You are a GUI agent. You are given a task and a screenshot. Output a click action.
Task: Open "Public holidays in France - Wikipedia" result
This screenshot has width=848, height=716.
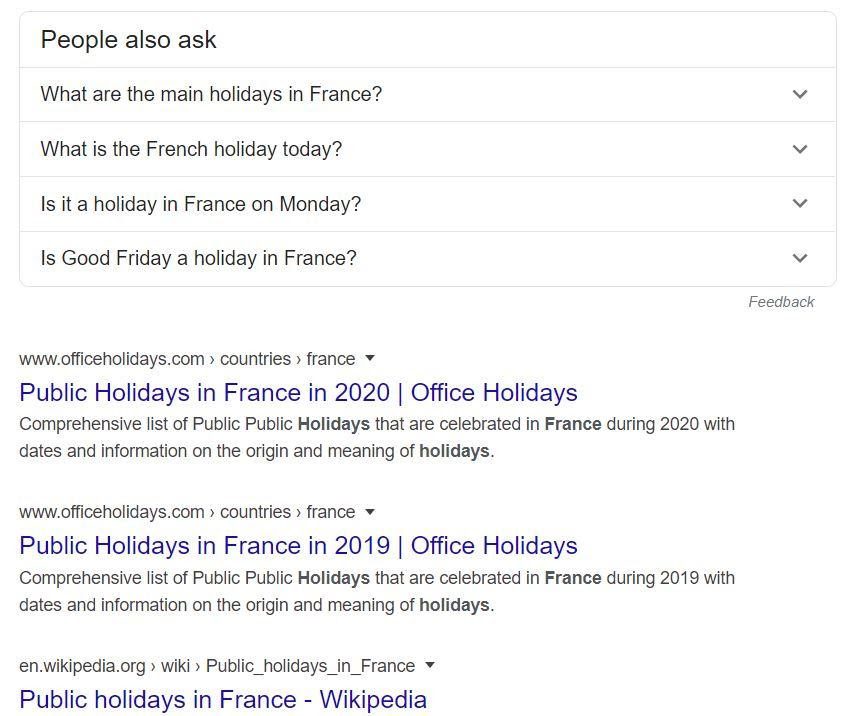[223, 699]
